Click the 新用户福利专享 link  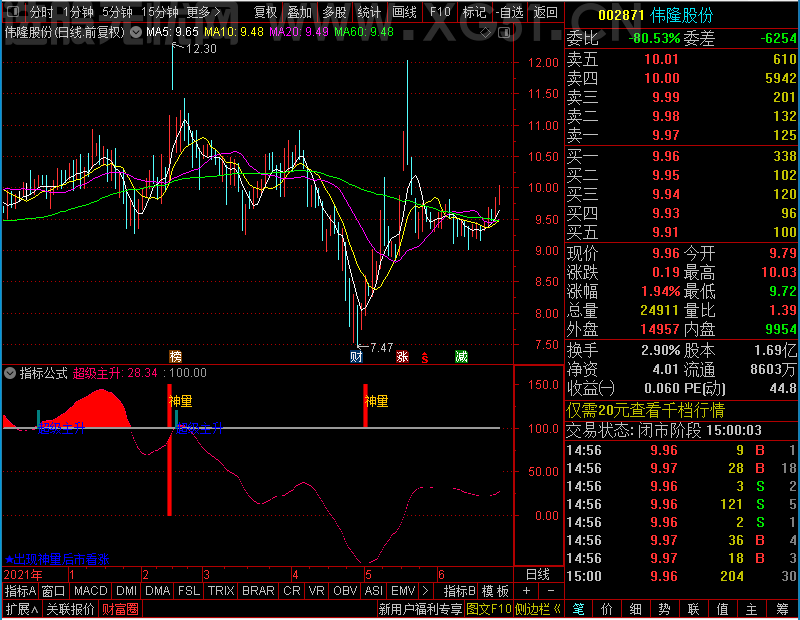420,609
